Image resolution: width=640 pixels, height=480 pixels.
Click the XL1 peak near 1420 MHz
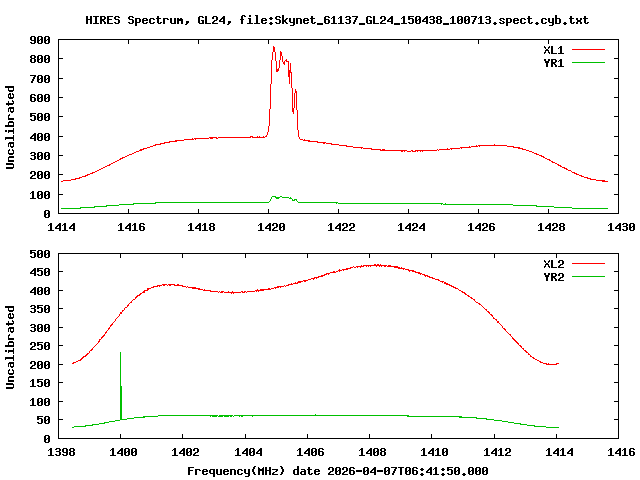click(x=274, y=48)
